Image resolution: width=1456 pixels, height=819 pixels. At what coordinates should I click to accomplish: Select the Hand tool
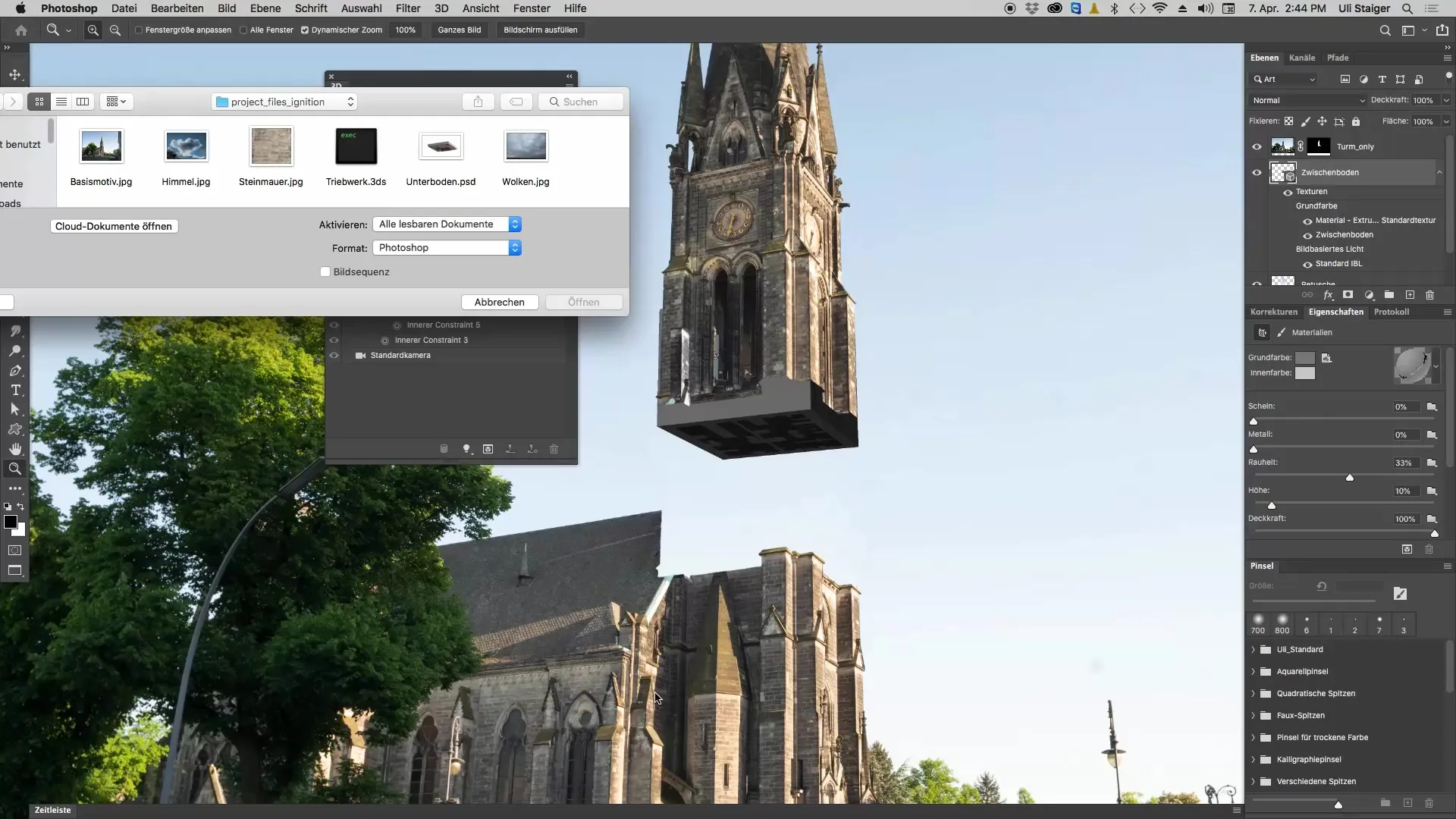pos(15,449)
